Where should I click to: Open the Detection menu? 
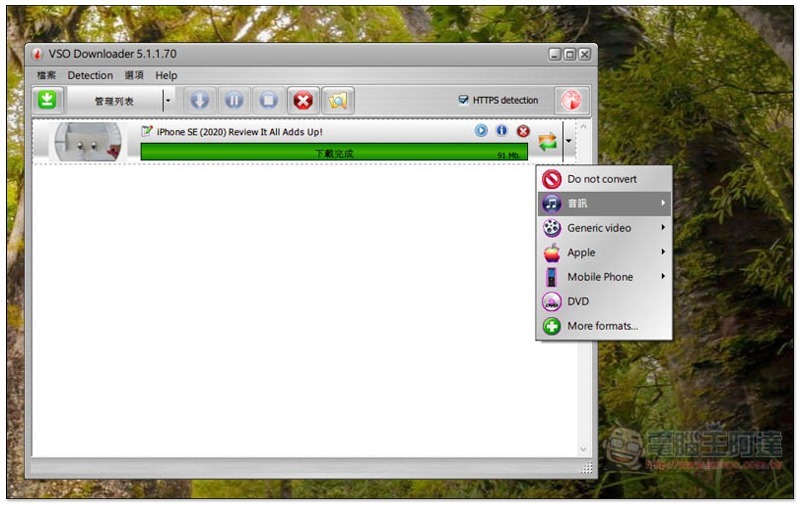[x=90, y=75]
